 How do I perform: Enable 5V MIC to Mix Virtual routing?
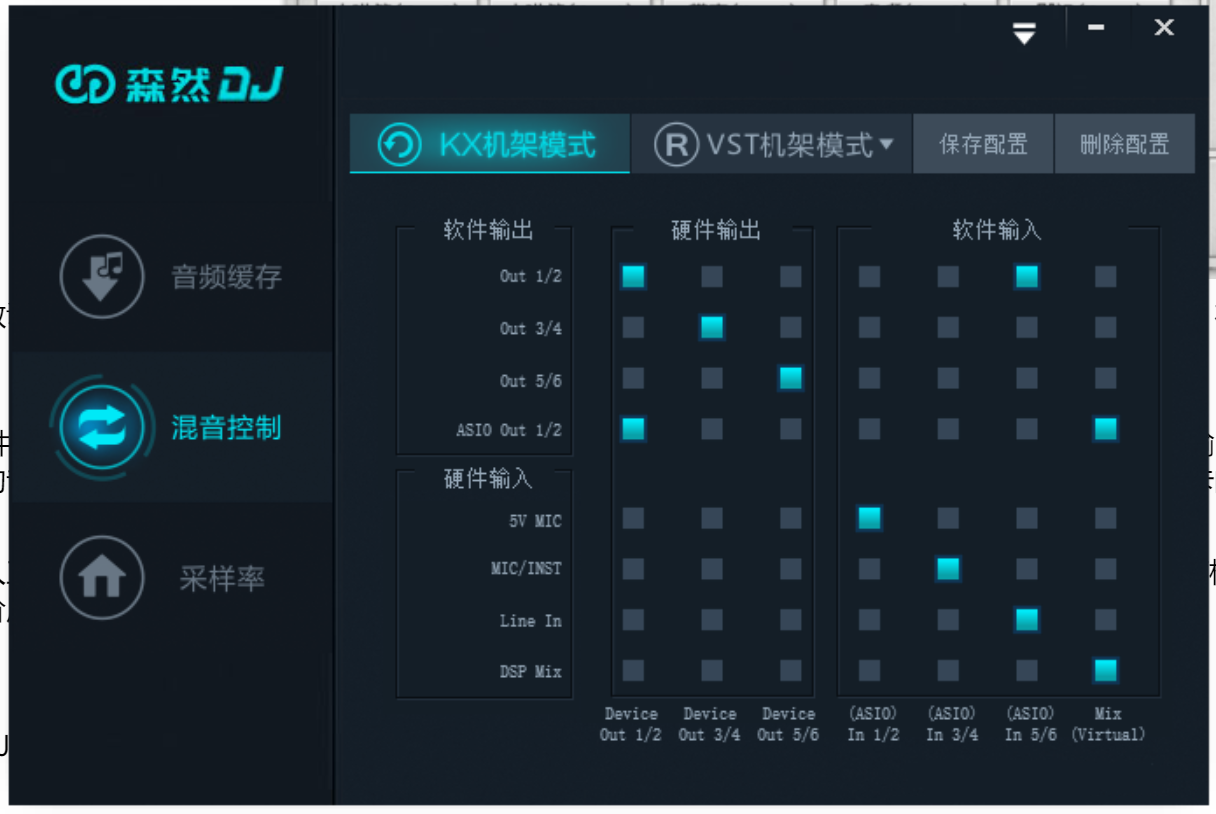pos(1105,518)
